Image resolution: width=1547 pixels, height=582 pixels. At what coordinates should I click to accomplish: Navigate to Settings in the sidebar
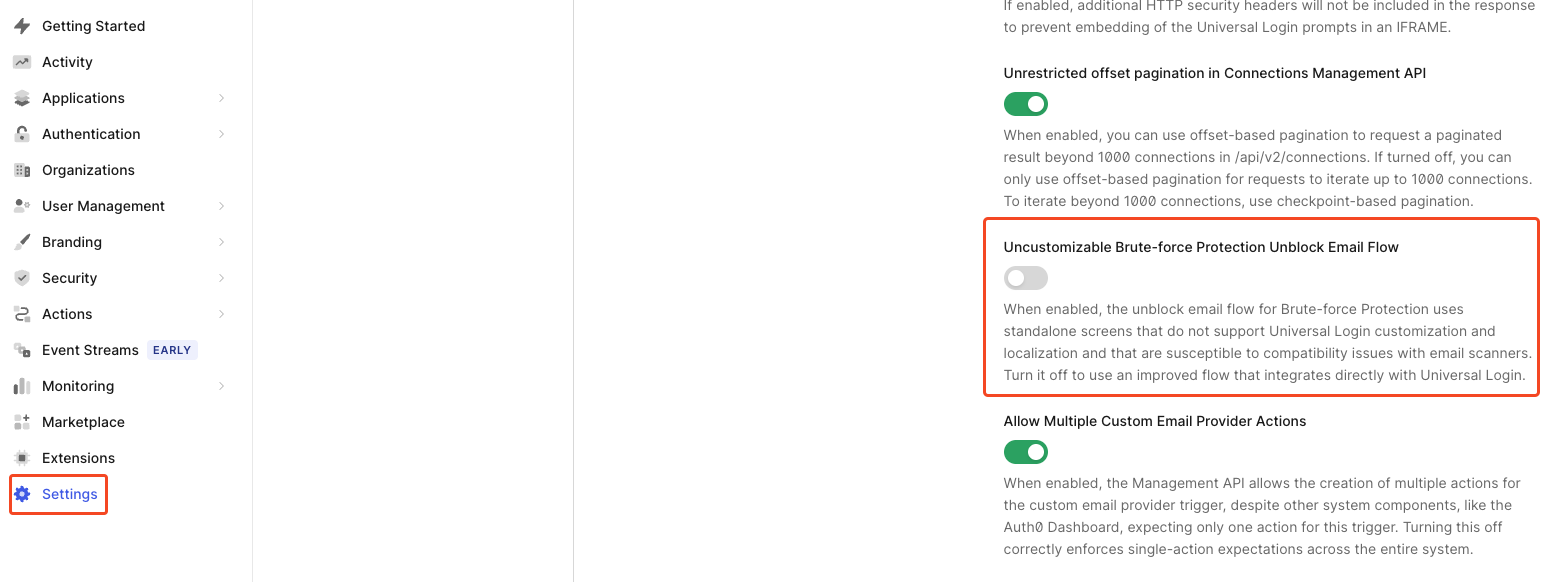point(69,493)
